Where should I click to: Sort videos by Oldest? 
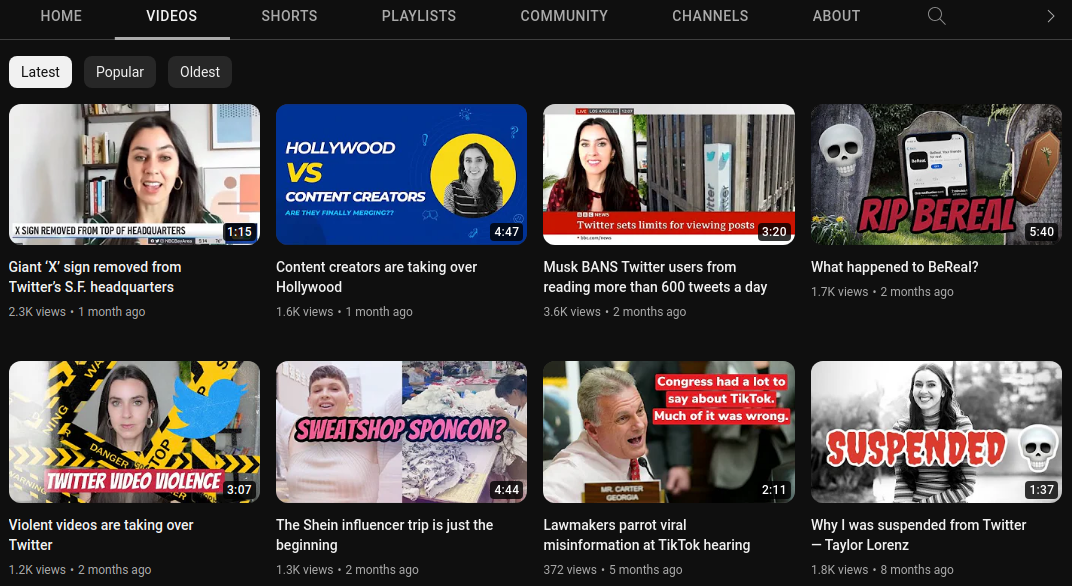[x=200, y=72]
